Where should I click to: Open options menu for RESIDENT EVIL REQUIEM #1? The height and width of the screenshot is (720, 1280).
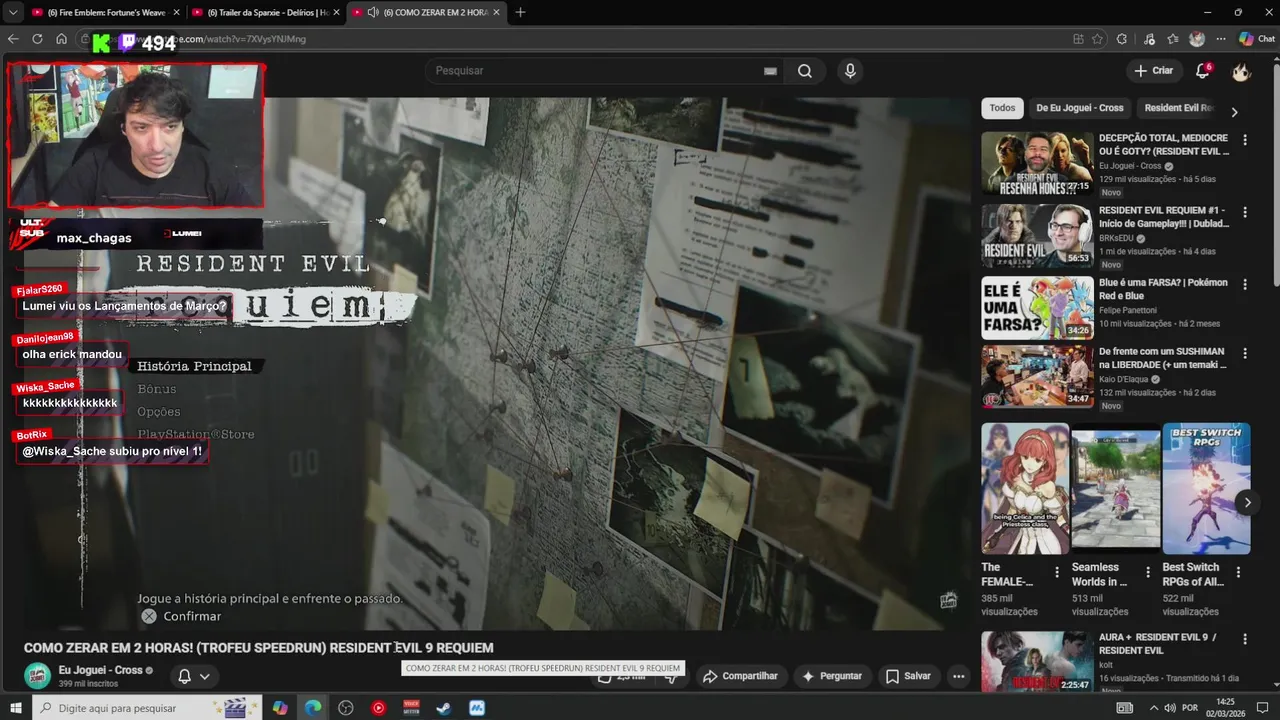[1245, 212]
